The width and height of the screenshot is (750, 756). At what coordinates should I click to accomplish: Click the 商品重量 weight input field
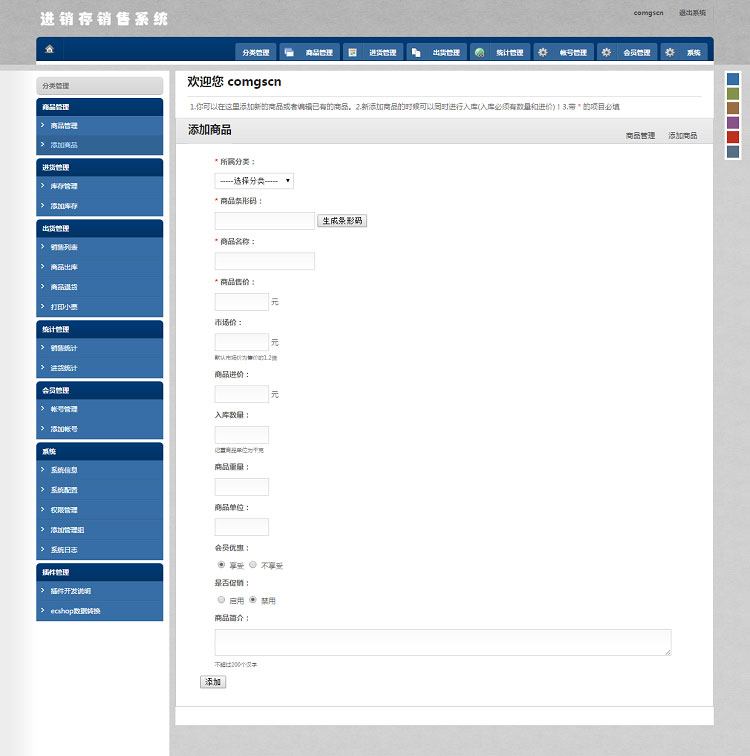point(241,486)
